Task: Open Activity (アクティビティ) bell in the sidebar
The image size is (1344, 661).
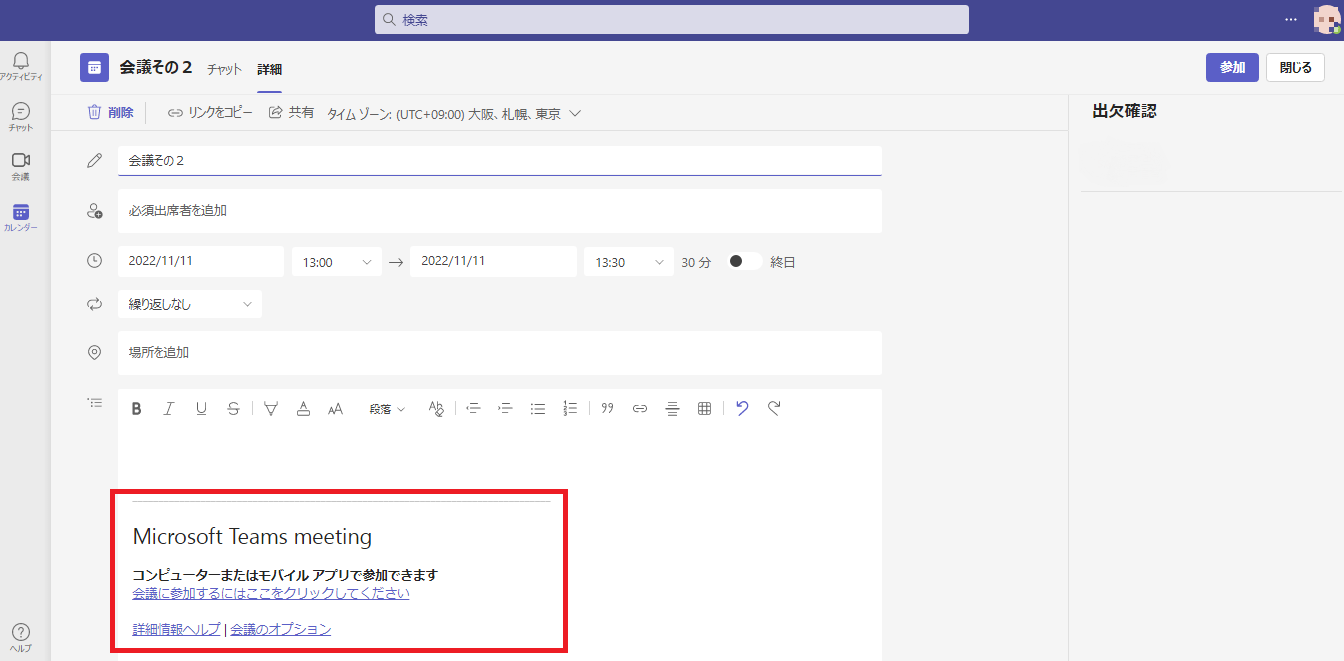Action: (x=21, y=66)
